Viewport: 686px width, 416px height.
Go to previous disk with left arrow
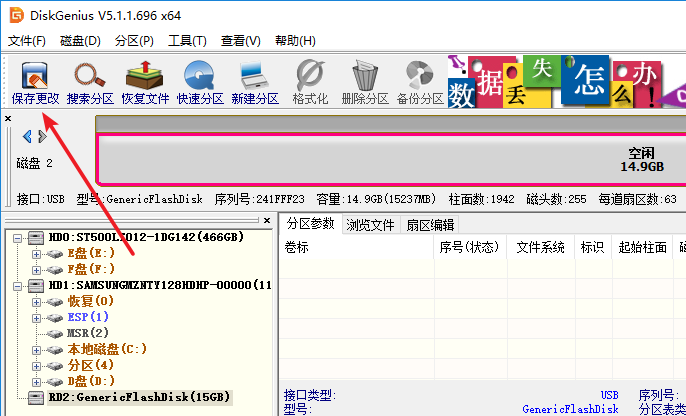pos(27,136)
